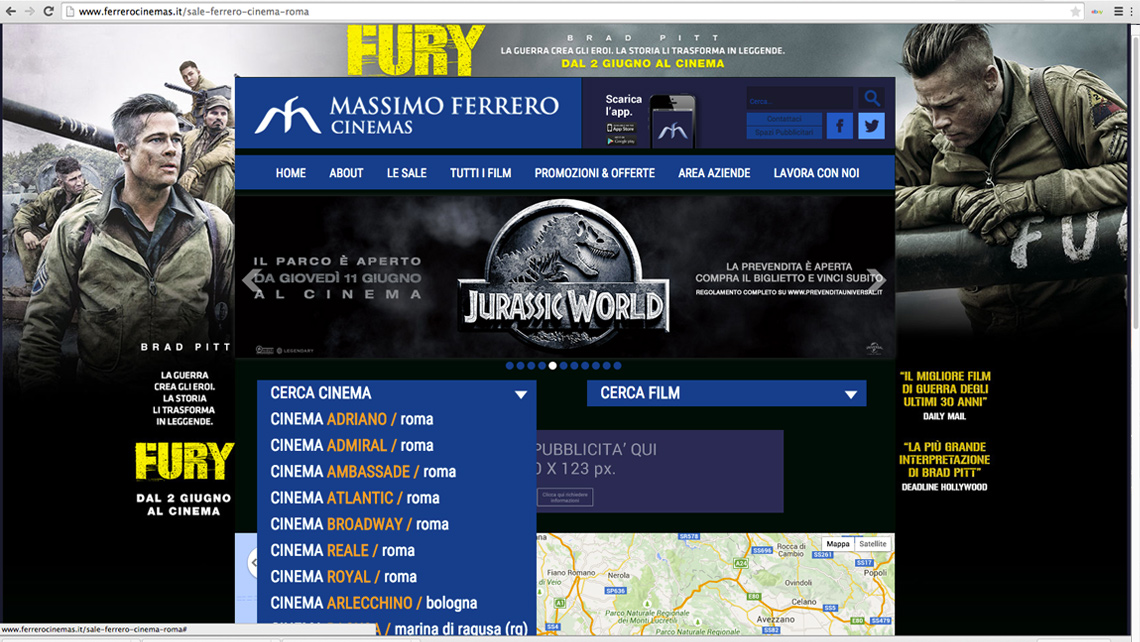The image size is (1140, 642).
Task: Open the PROMOZIONI & OFFERTE menu item
Action: 595,173
